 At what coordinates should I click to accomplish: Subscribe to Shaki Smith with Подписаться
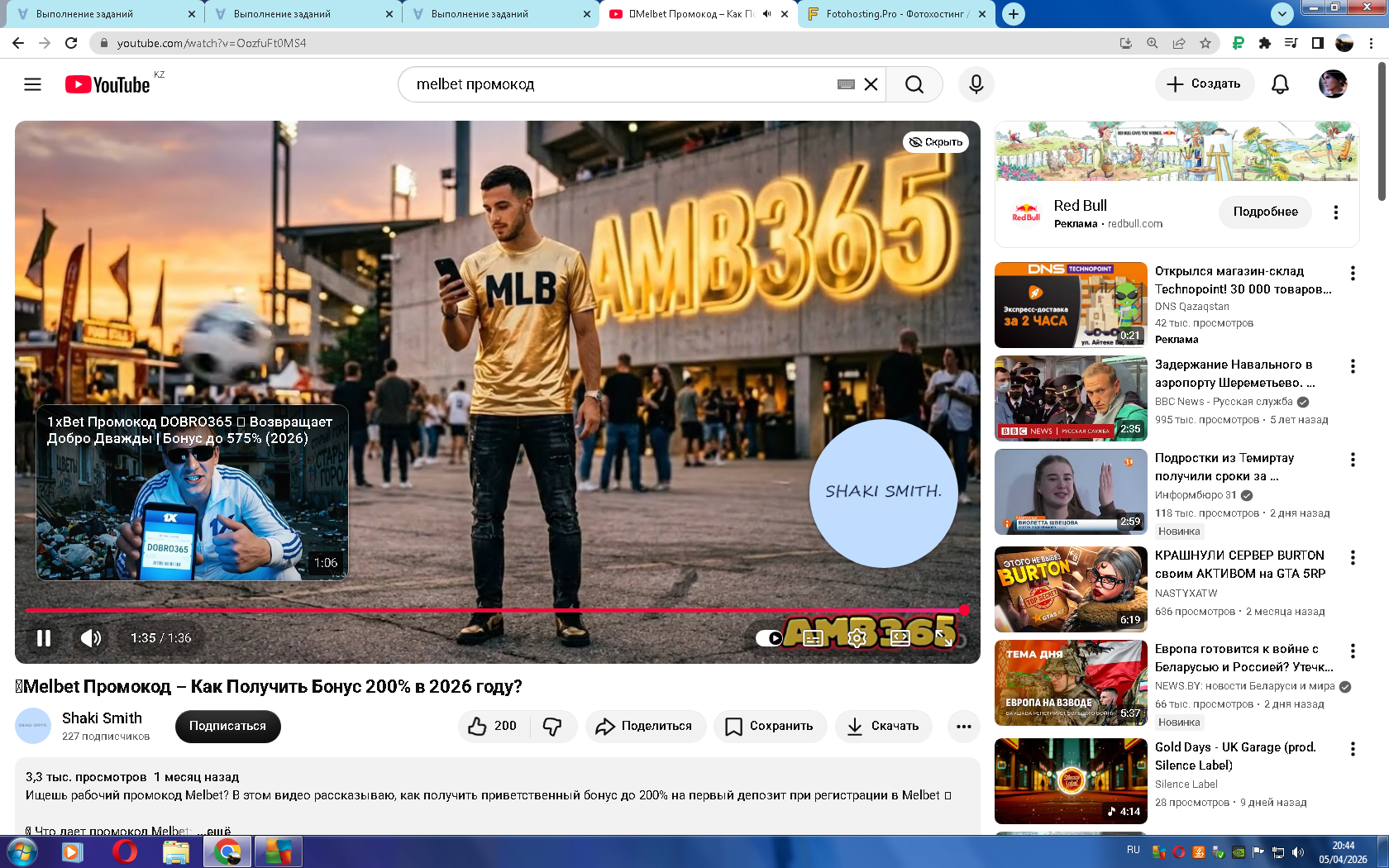pos(227,726)
